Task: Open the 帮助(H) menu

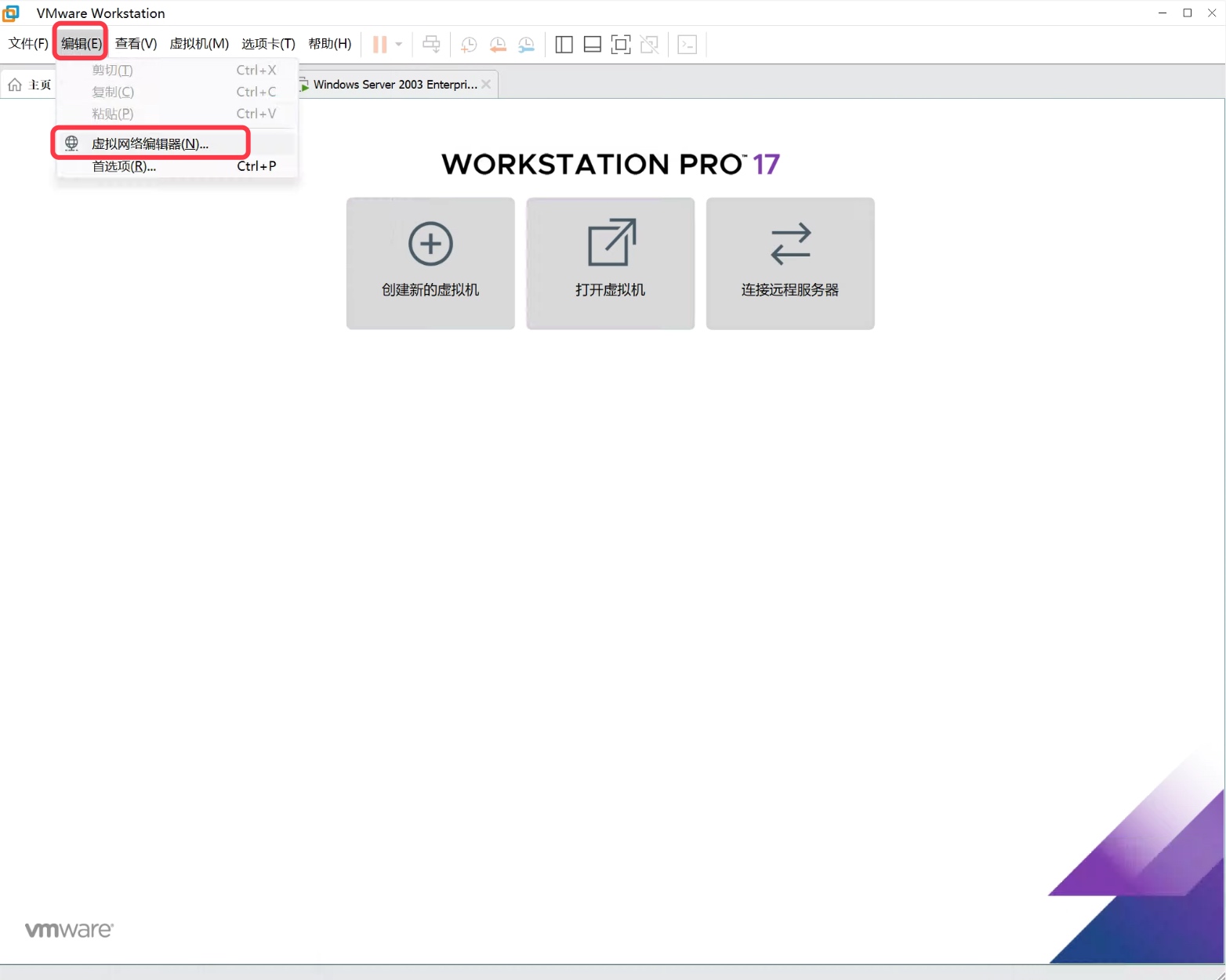Action: pyautogui.click(x=330, y=44)
